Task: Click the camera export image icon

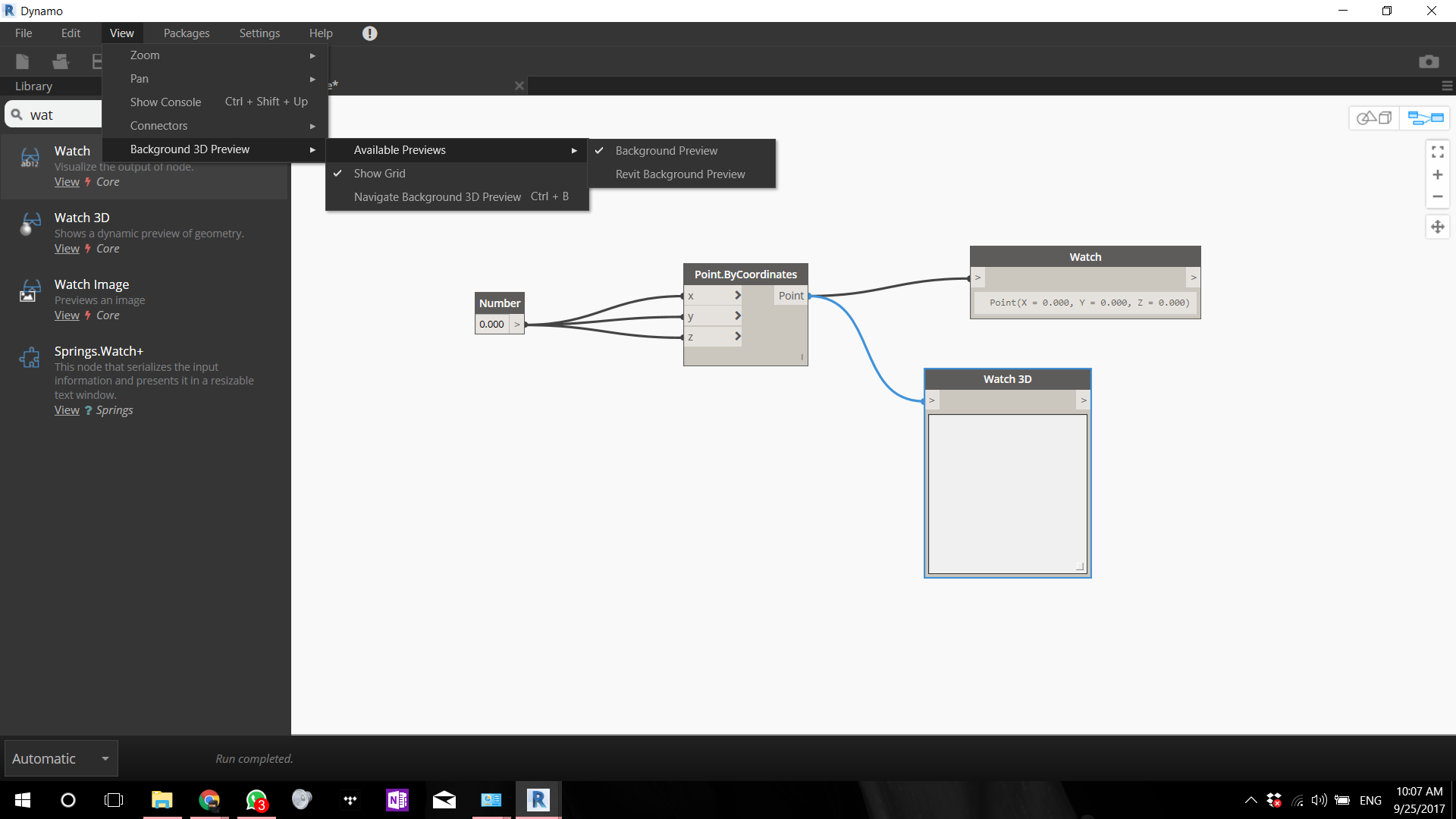Action: [1429, 61]
